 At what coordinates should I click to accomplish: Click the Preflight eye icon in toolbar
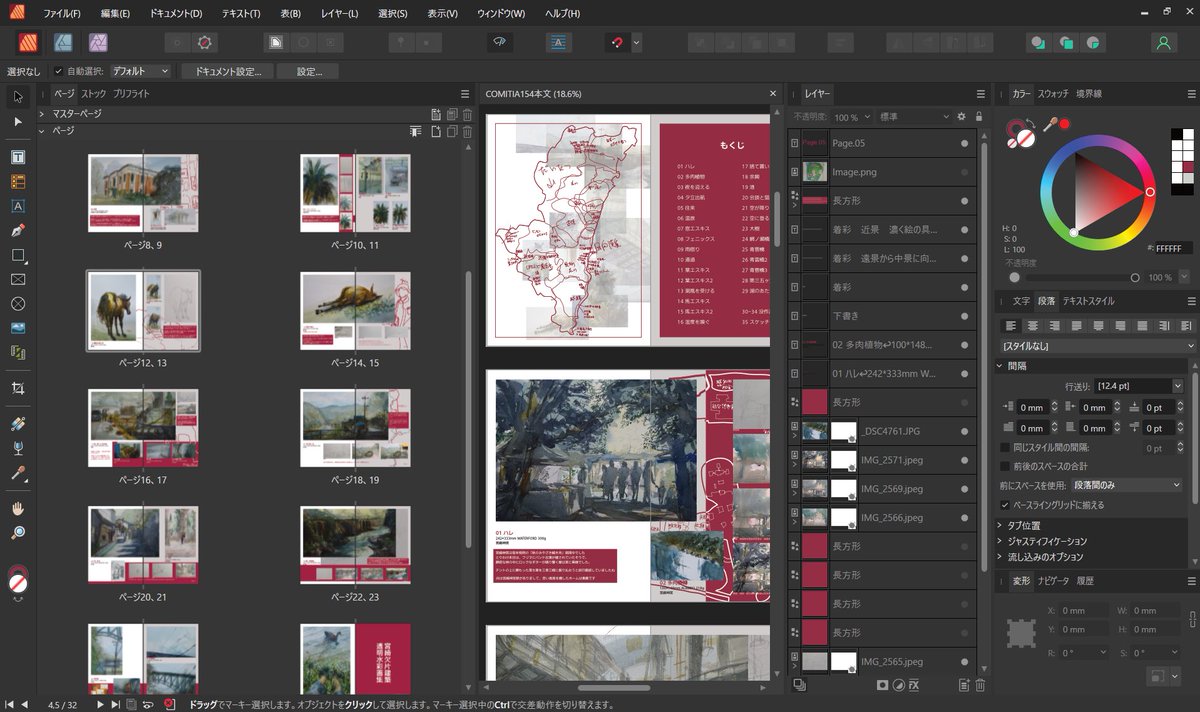click(x=499, y=43)
